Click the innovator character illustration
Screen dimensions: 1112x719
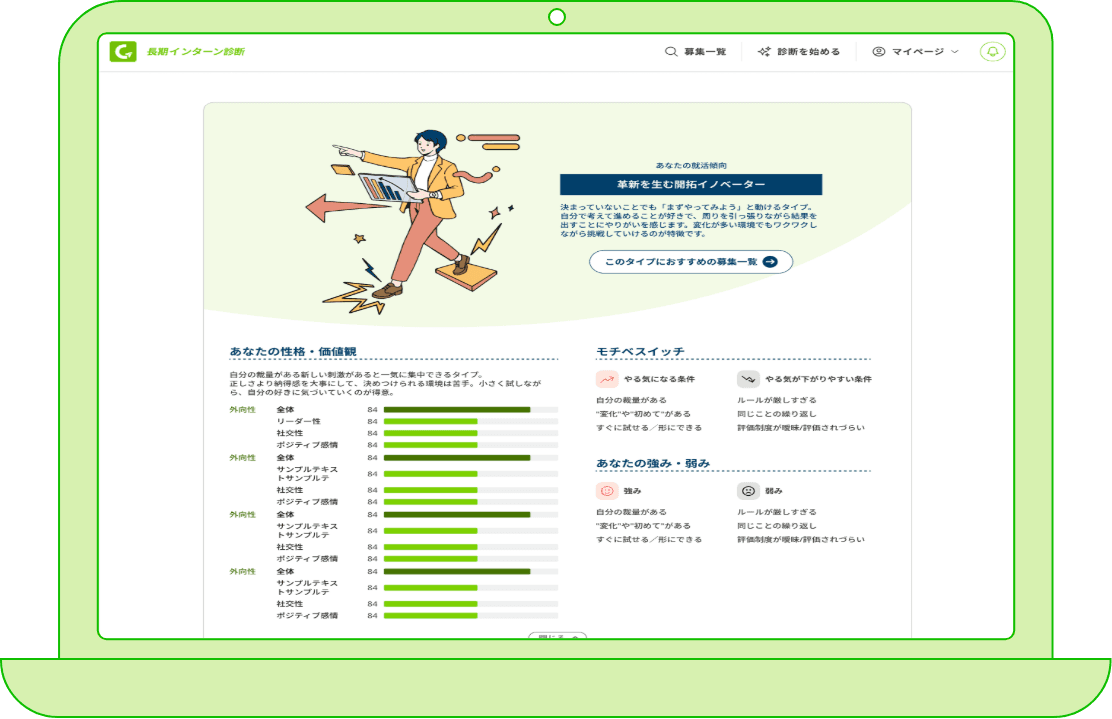[415, 222]
